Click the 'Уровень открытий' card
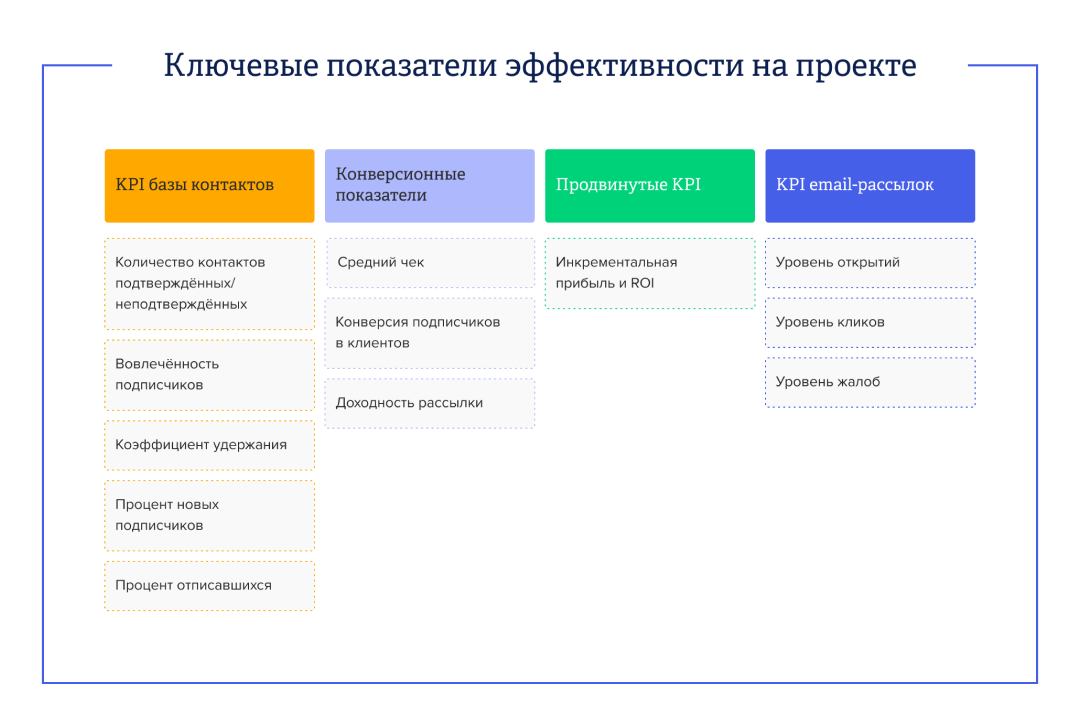The width and height of the screenshot is (1080, 726). 871,263
